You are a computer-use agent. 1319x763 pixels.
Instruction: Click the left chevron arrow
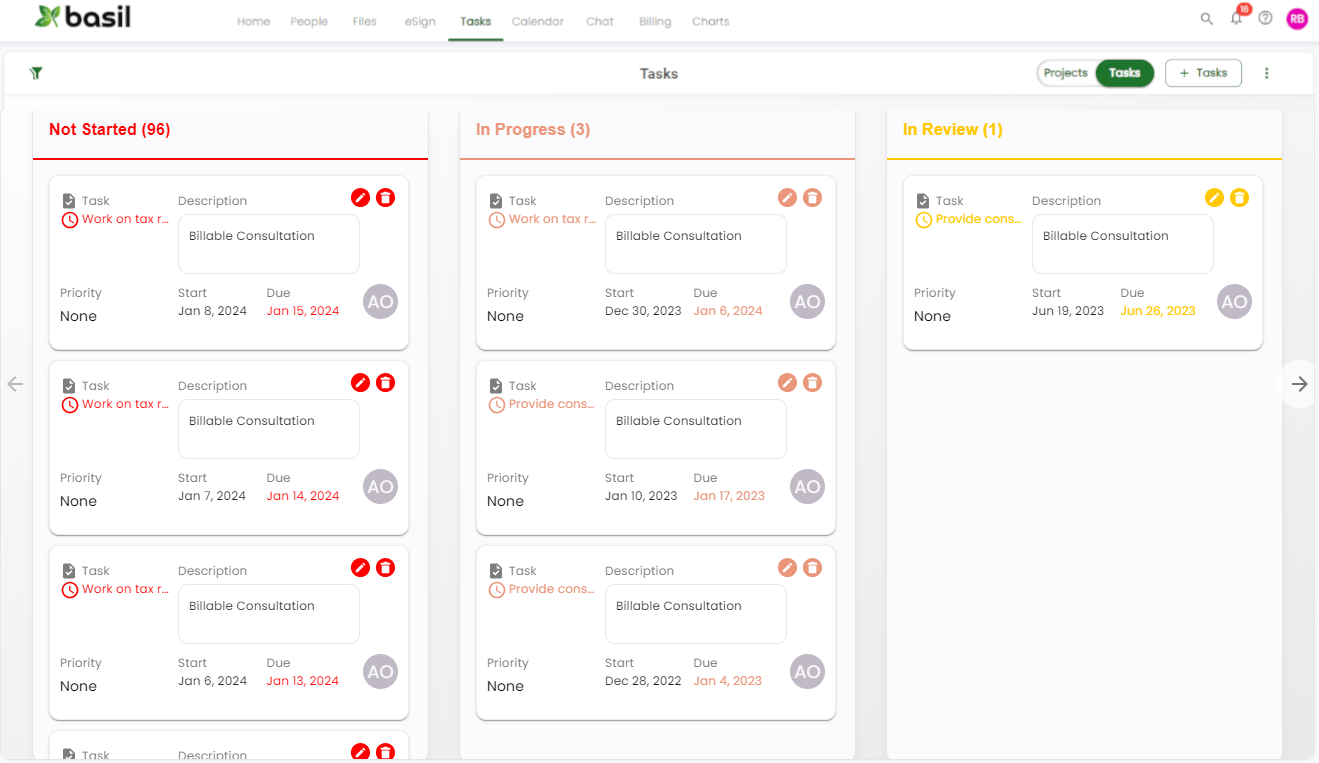click(x=15, y=383)
